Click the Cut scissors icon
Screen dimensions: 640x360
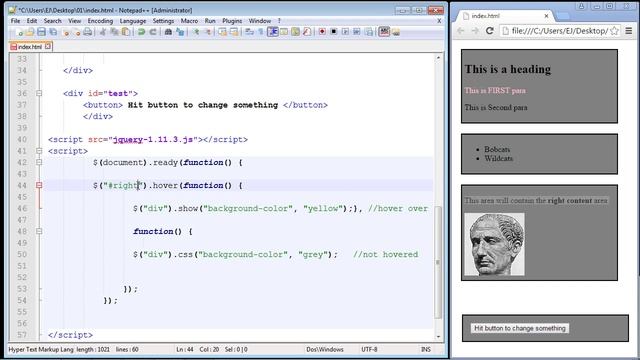click(103, 32)
